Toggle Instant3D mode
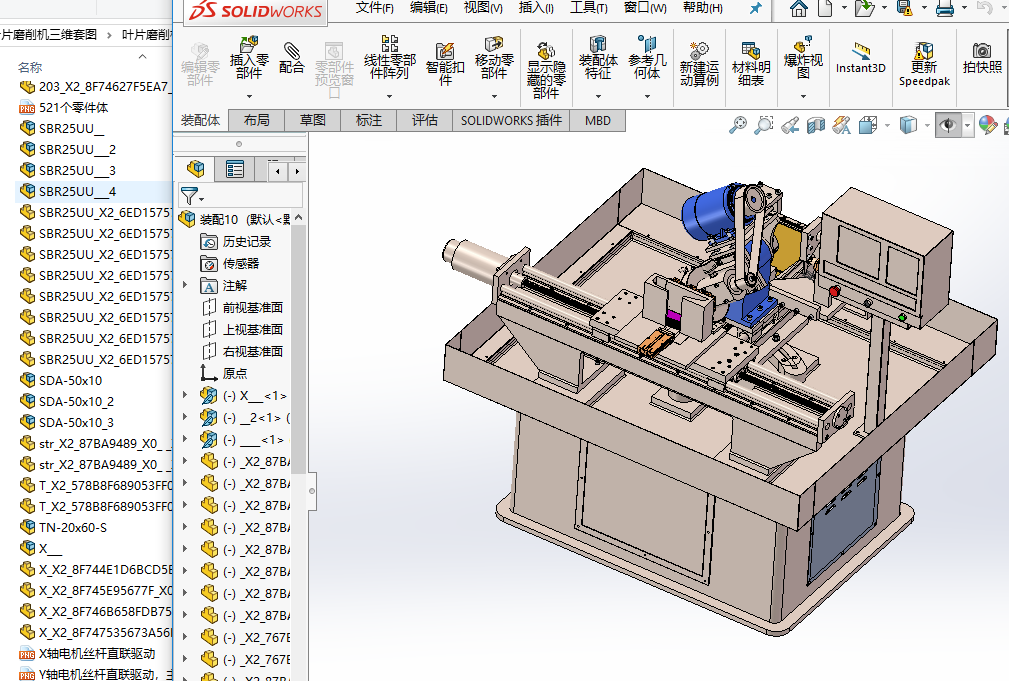This screenshot has height=681, width=1009. tap(860, 58)
